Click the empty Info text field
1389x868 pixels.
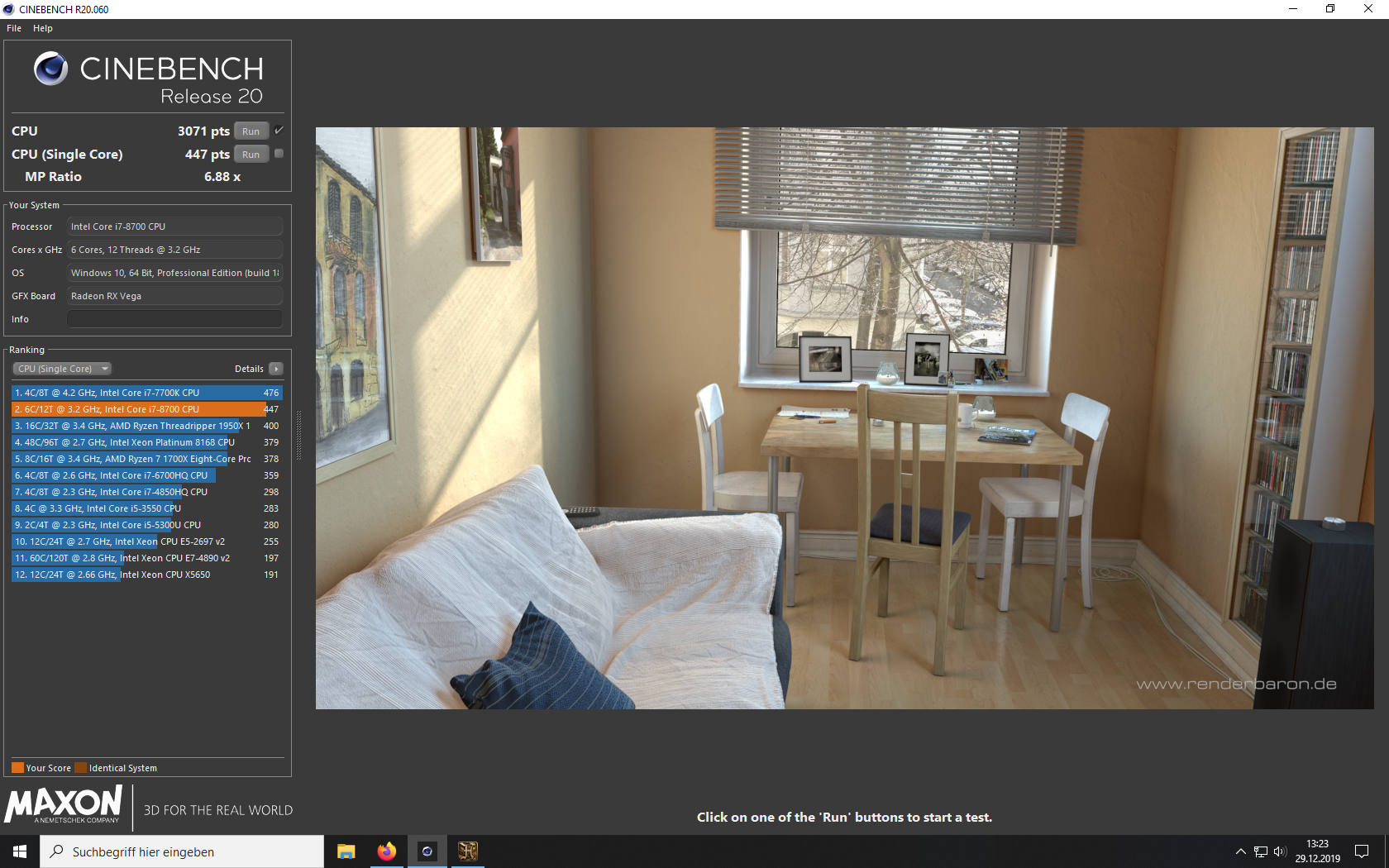coord(174,319)
